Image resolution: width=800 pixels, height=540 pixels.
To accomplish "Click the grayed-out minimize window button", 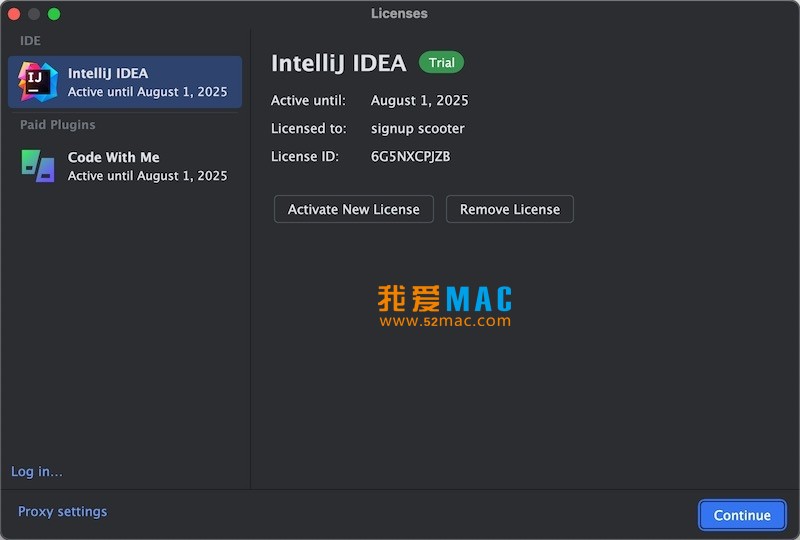I will point(34,14).
